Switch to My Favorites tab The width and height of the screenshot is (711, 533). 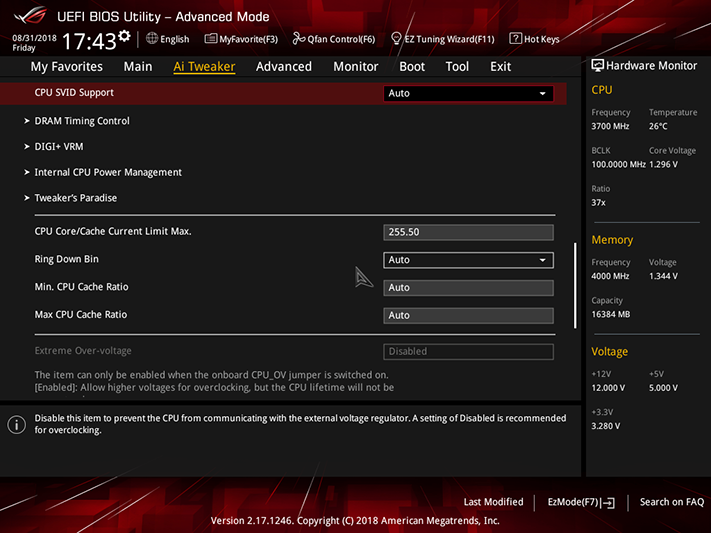click(67, 67)
